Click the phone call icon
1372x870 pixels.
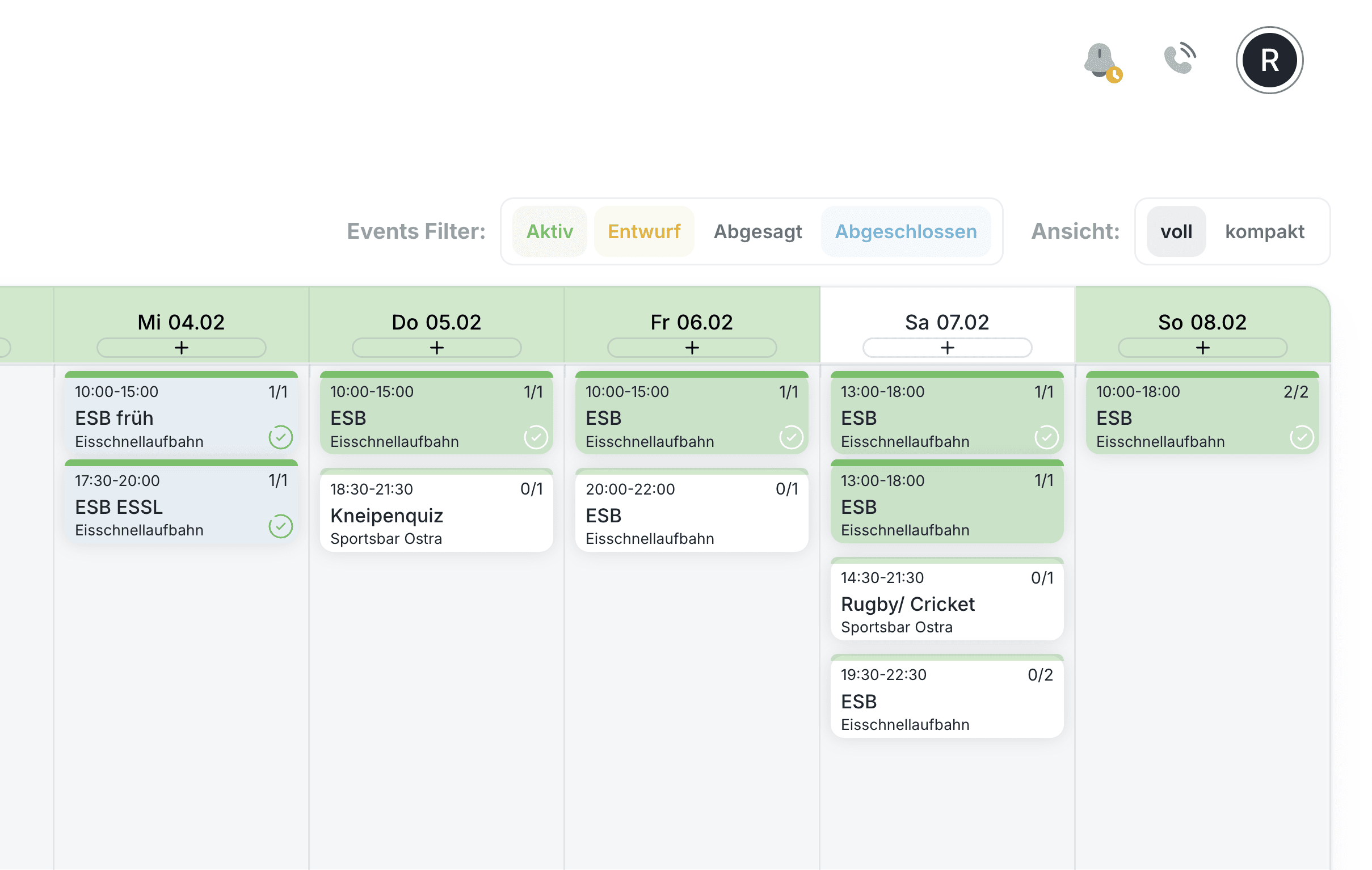coord(1180,58)
